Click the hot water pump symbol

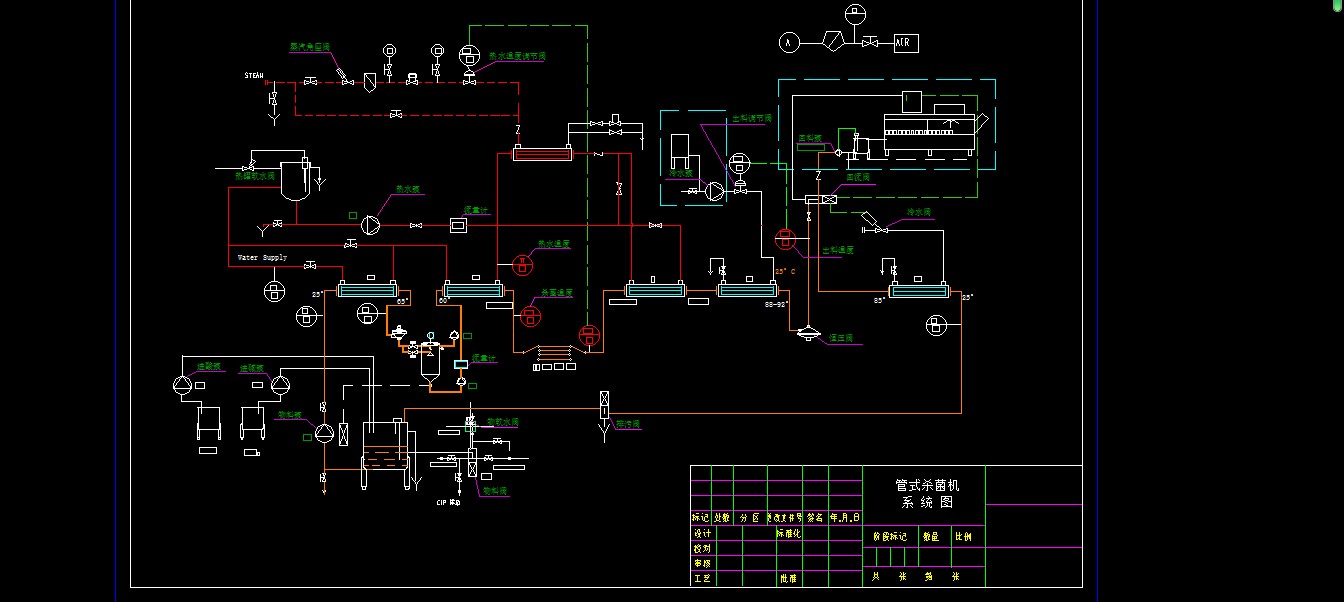coord(372,225)
